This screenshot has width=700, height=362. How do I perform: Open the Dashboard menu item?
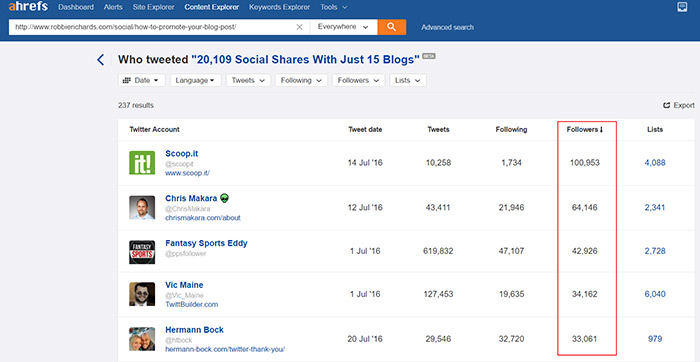click(x=76, y=7)
